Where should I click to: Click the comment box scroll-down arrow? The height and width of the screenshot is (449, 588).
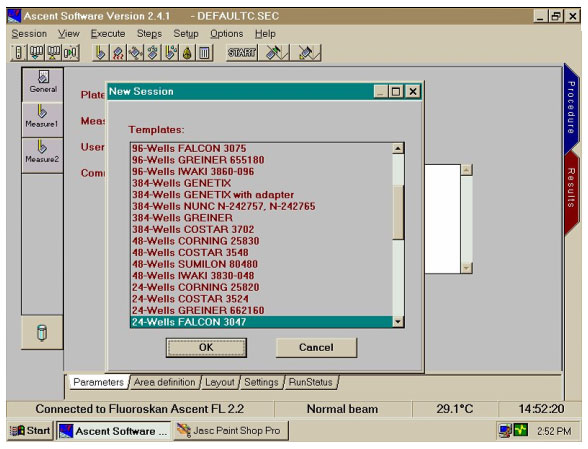pos(466,268)
